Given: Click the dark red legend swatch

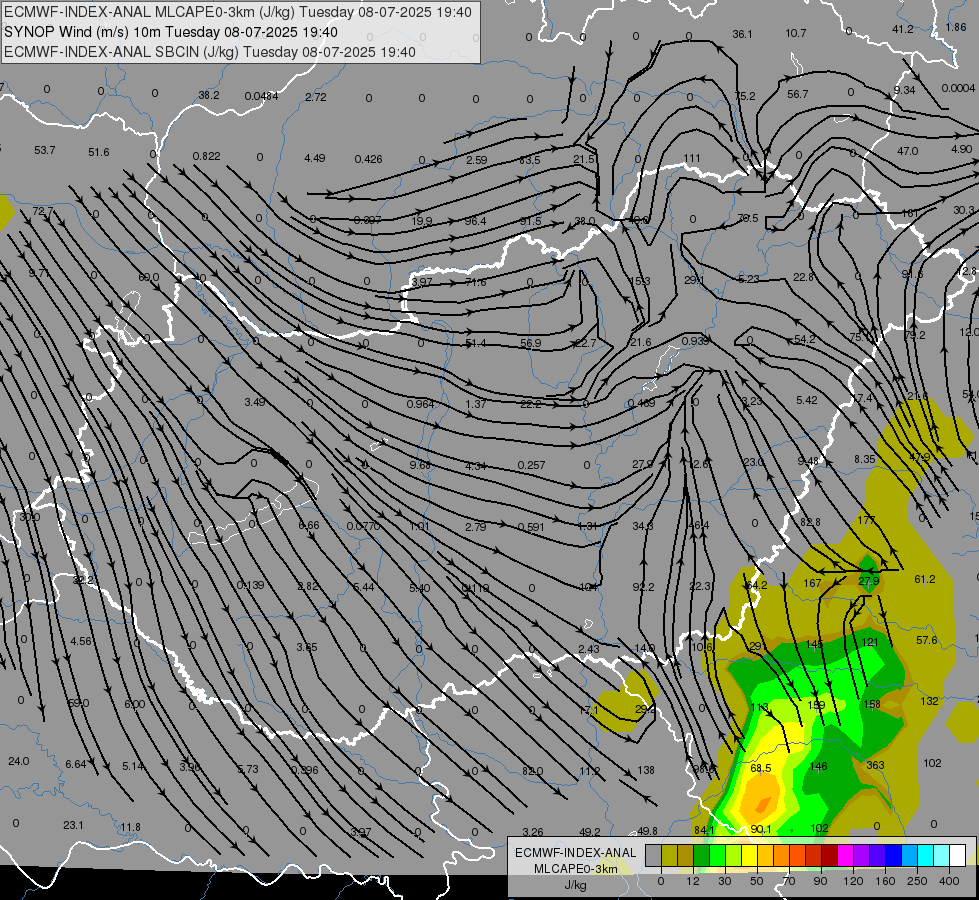Looking at the screenshot, I should [829, 855].
